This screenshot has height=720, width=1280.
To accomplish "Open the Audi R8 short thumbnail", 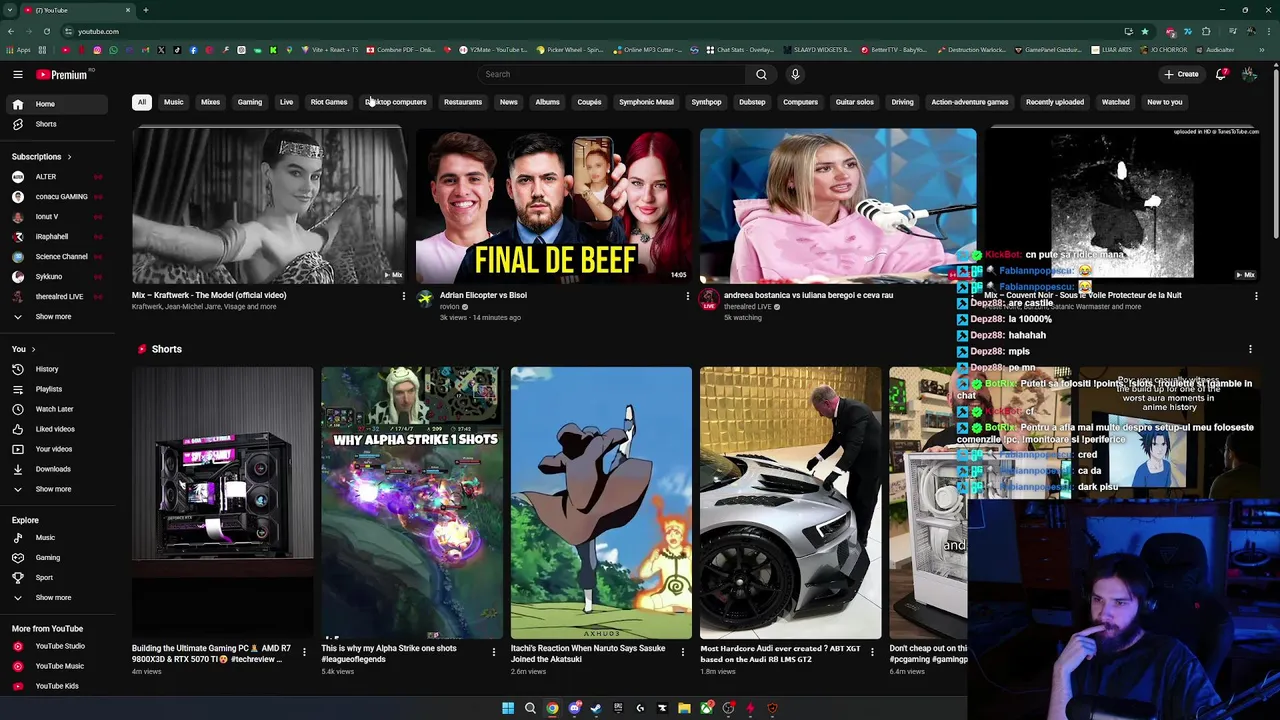I will [x=790, y=503].
